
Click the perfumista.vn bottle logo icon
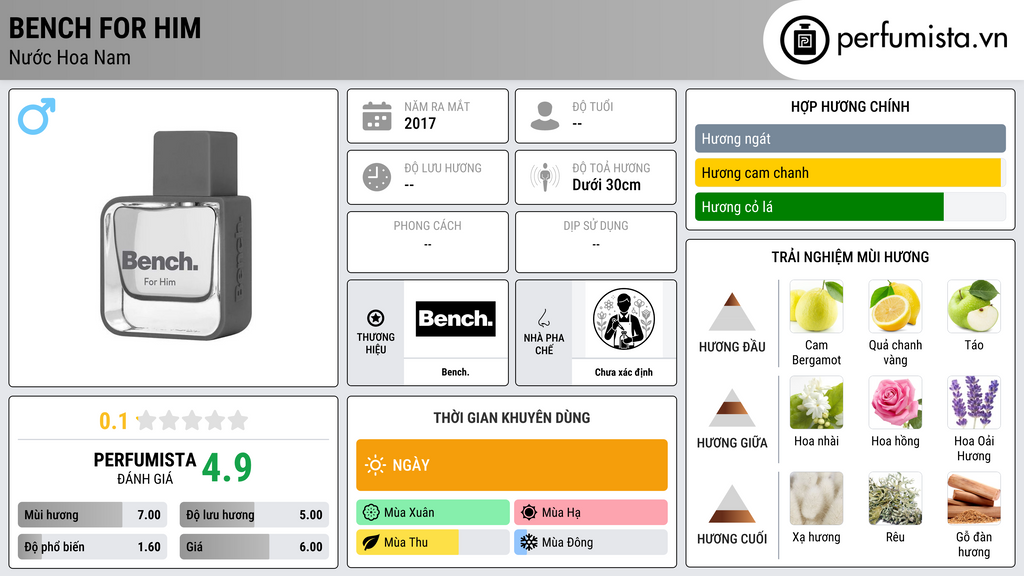(x=805, y=40)
